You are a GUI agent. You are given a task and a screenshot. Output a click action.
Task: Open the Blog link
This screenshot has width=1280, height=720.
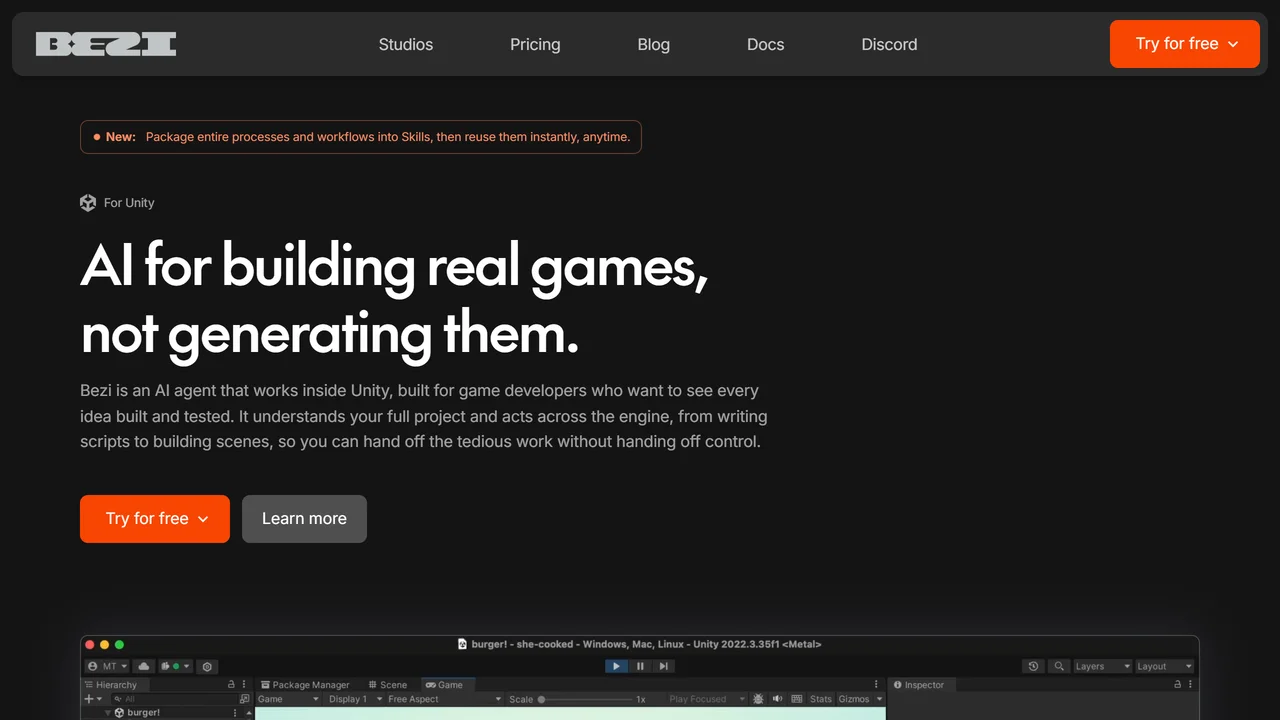click(x=654, y=44)
